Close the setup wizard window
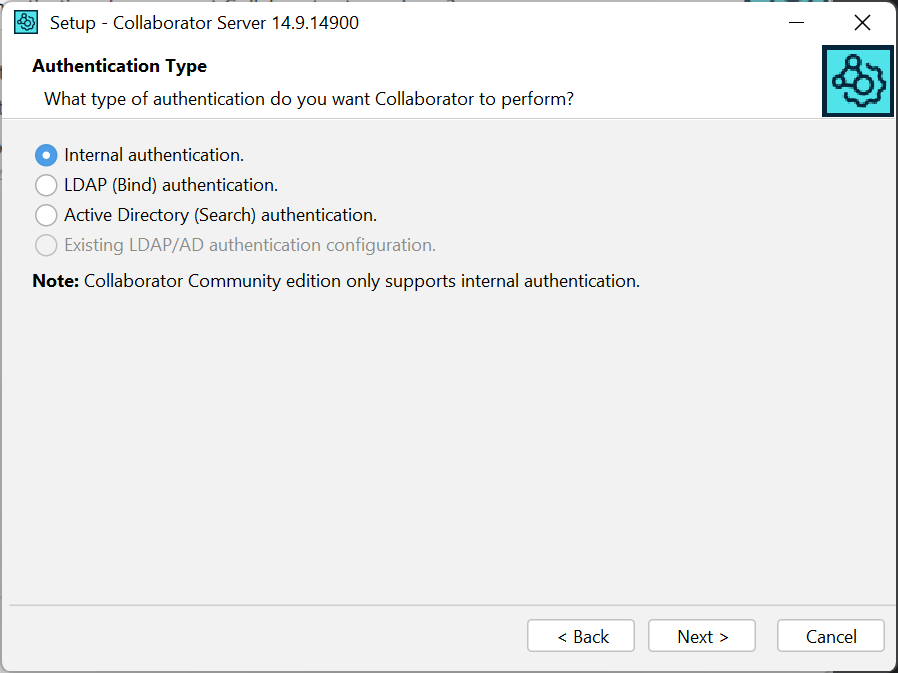 pos(862,21)
